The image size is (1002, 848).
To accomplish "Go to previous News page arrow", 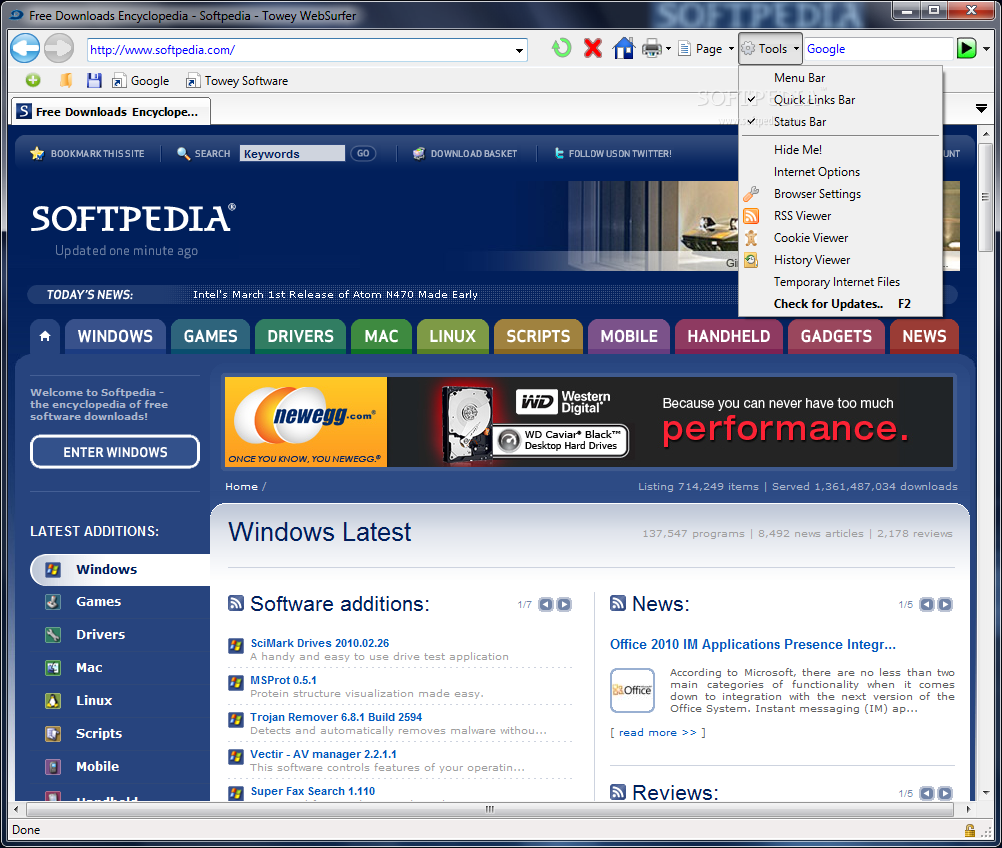I will 927,605.
